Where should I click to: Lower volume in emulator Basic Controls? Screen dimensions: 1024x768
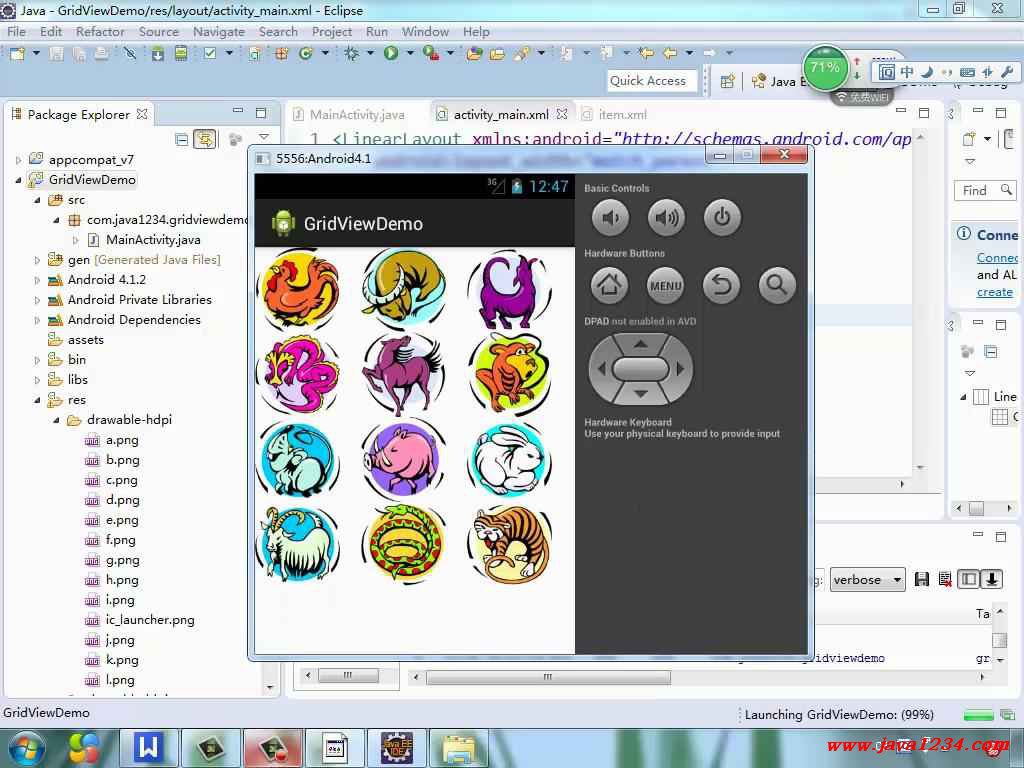tap(610, 217)
